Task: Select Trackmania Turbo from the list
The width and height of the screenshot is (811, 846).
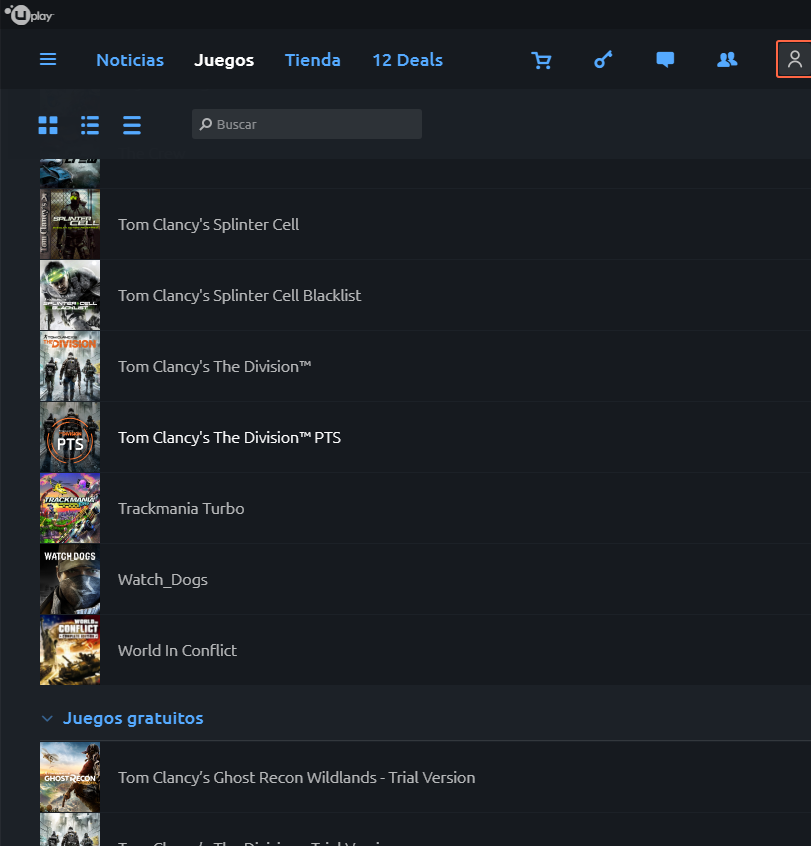Action: (181, 509)
